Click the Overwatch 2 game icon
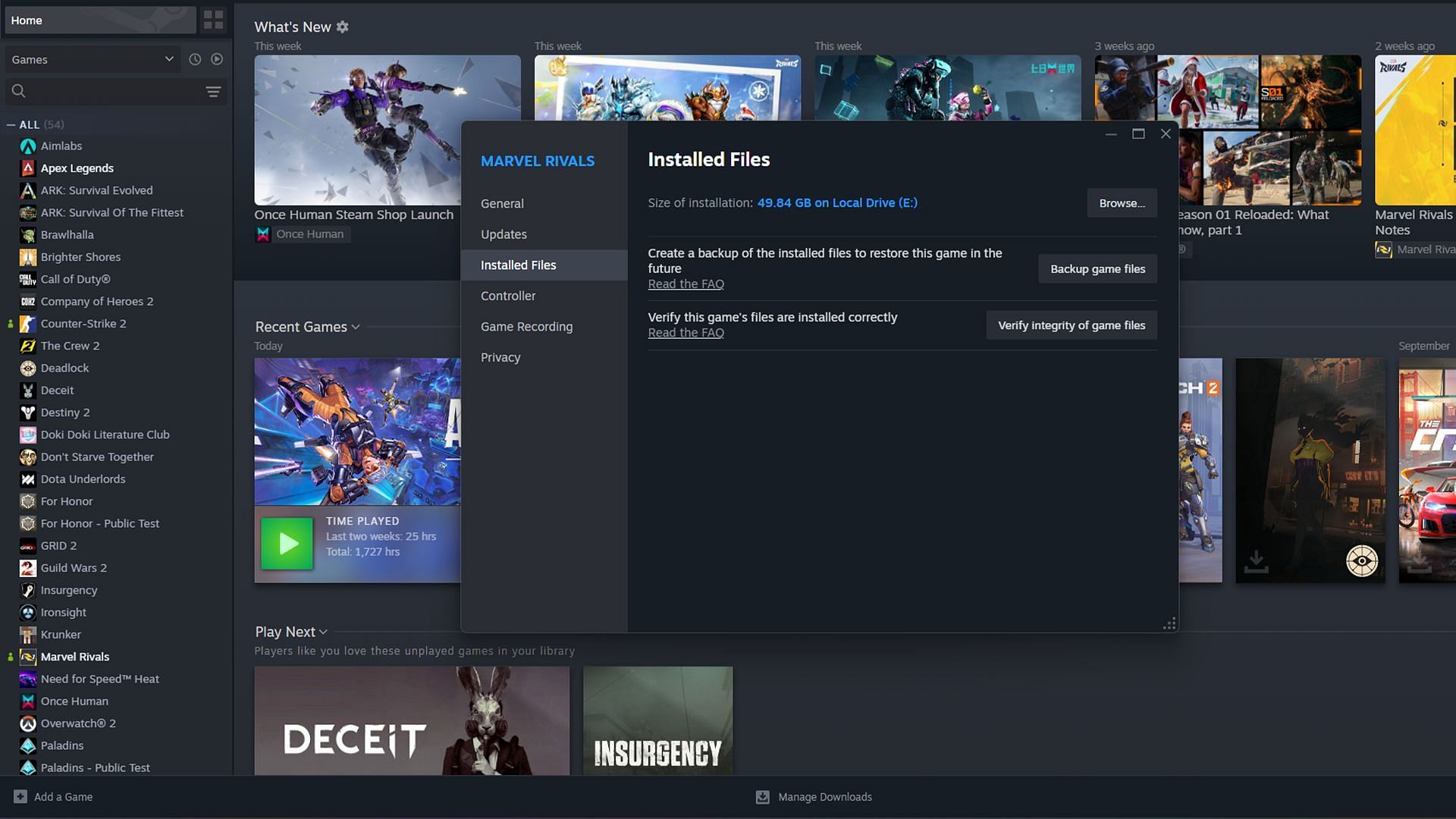The height and width of the screenshot is (819, 1456). pyautogui.click(x=28, y=723)
